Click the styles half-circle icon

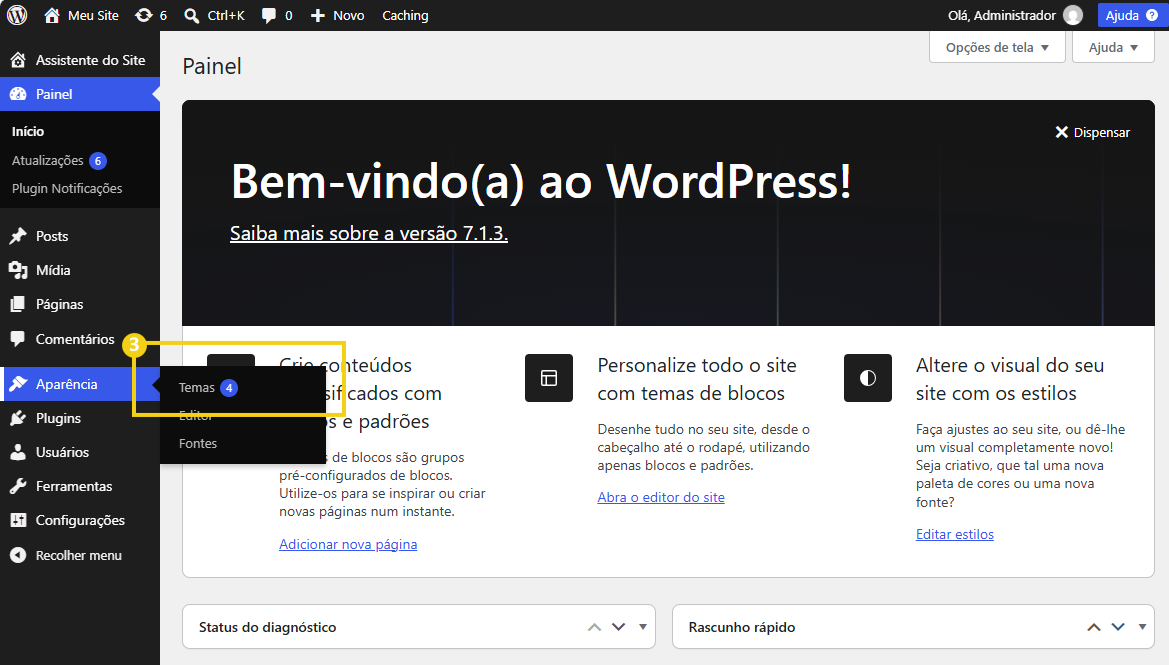[x=868, y=378]
